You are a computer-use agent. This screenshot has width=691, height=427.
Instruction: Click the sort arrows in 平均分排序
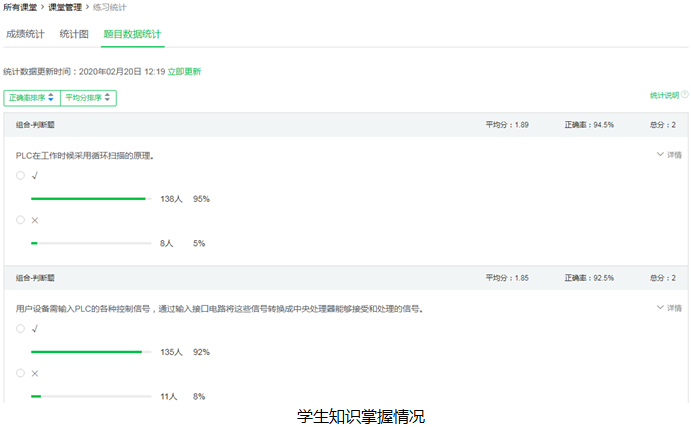[109, 98]
